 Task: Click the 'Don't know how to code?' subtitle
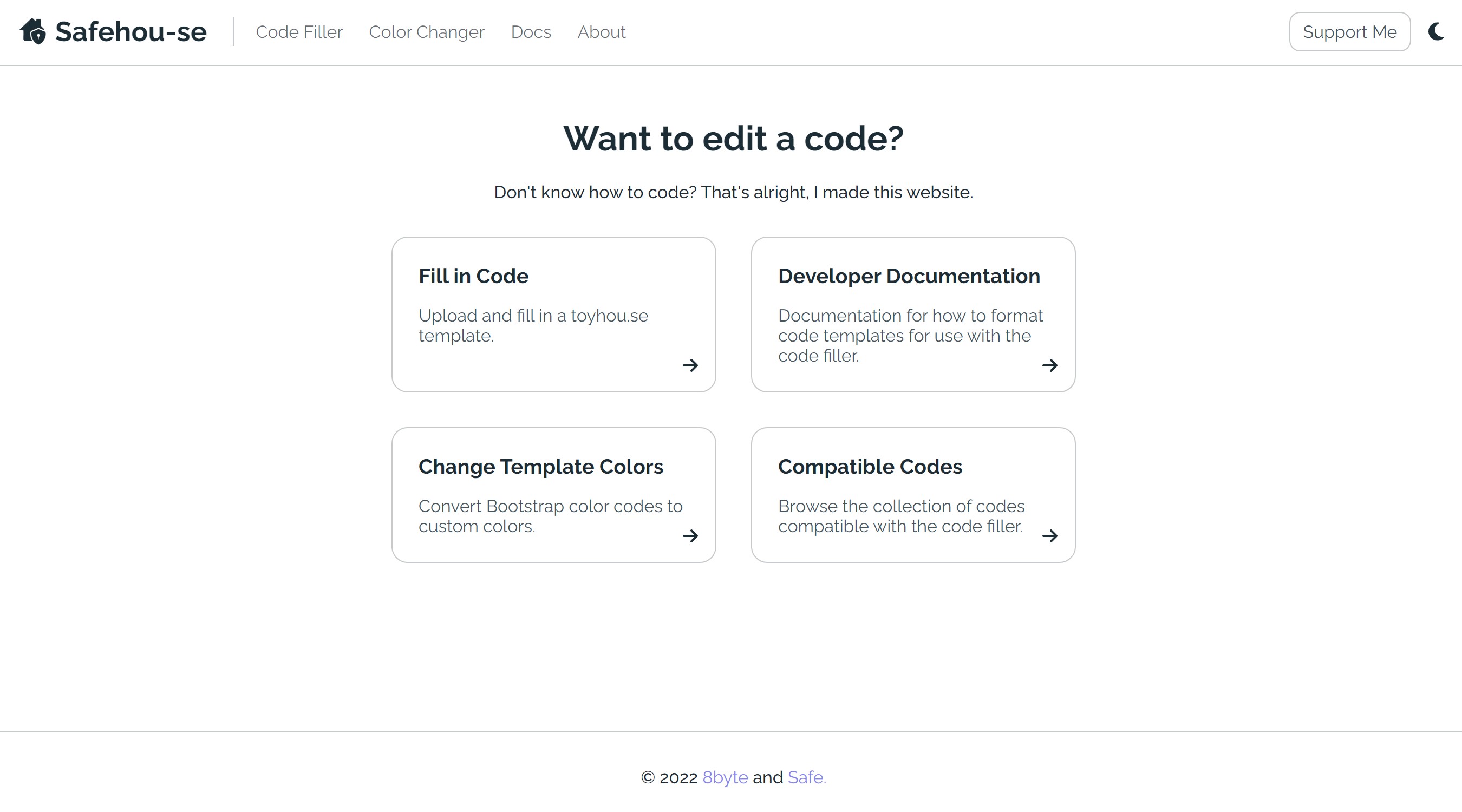(x=733, y=192)
